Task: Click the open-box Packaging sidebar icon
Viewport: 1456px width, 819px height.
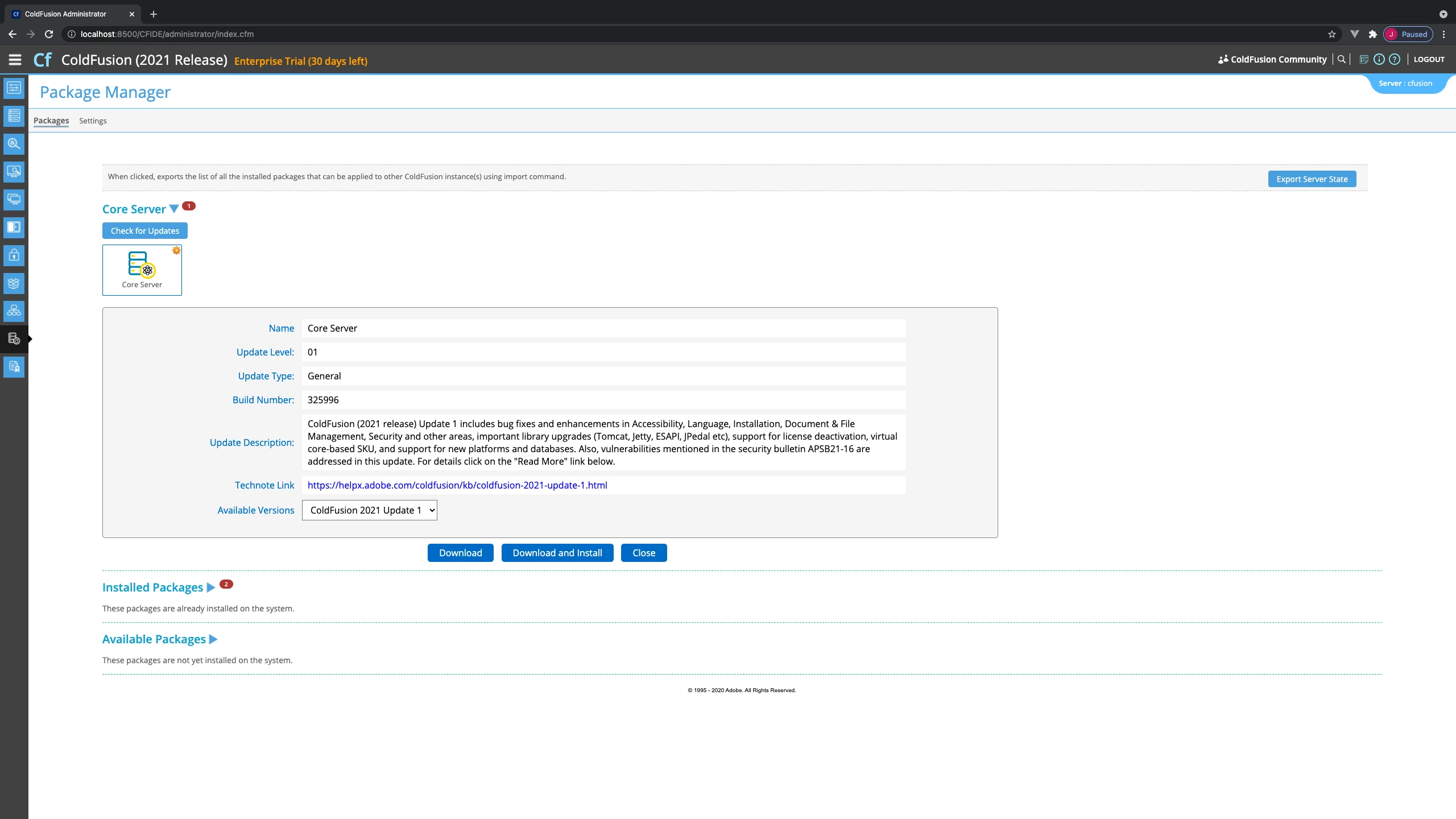Action: point(14,283)
